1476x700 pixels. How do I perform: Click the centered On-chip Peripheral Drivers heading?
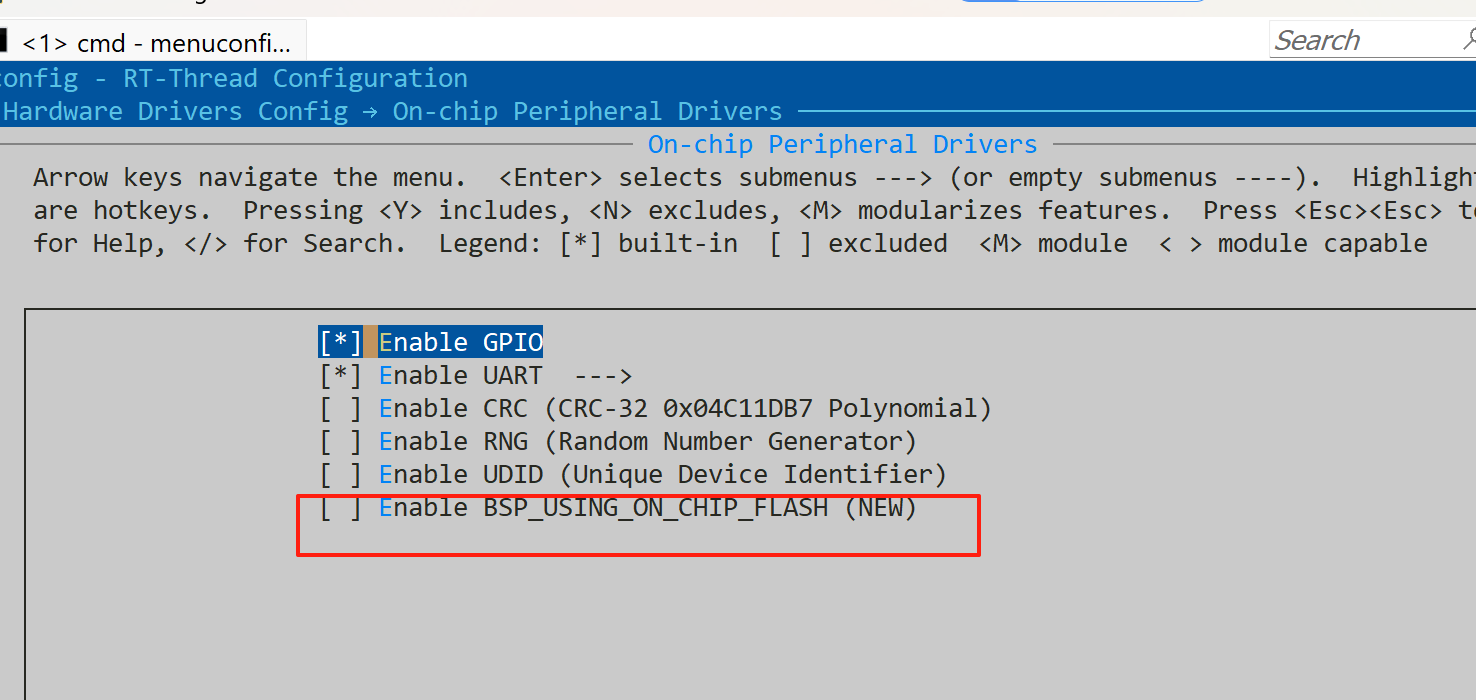[x=843, y=144]
